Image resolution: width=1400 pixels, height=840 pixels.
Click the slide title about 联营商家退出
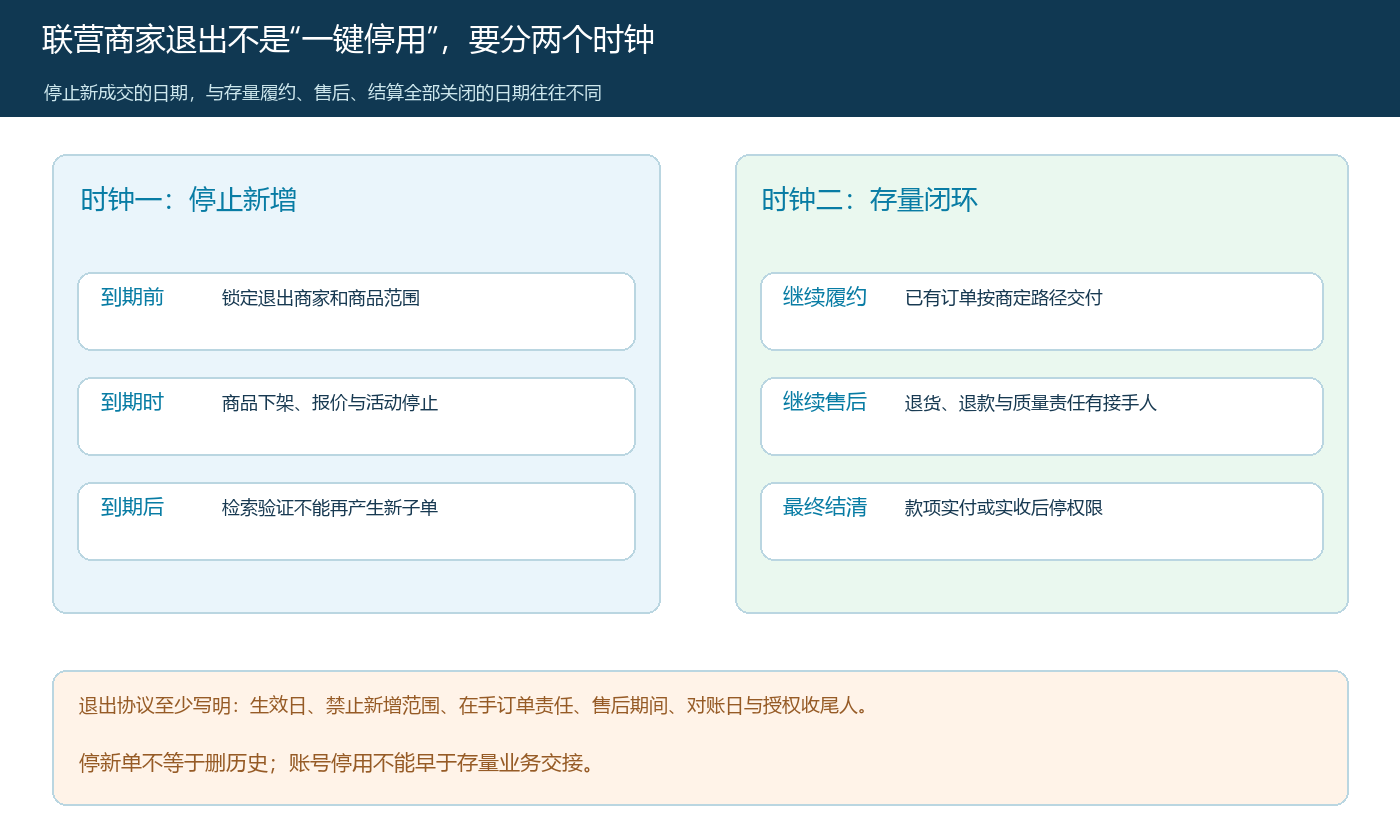pos(348,40)
